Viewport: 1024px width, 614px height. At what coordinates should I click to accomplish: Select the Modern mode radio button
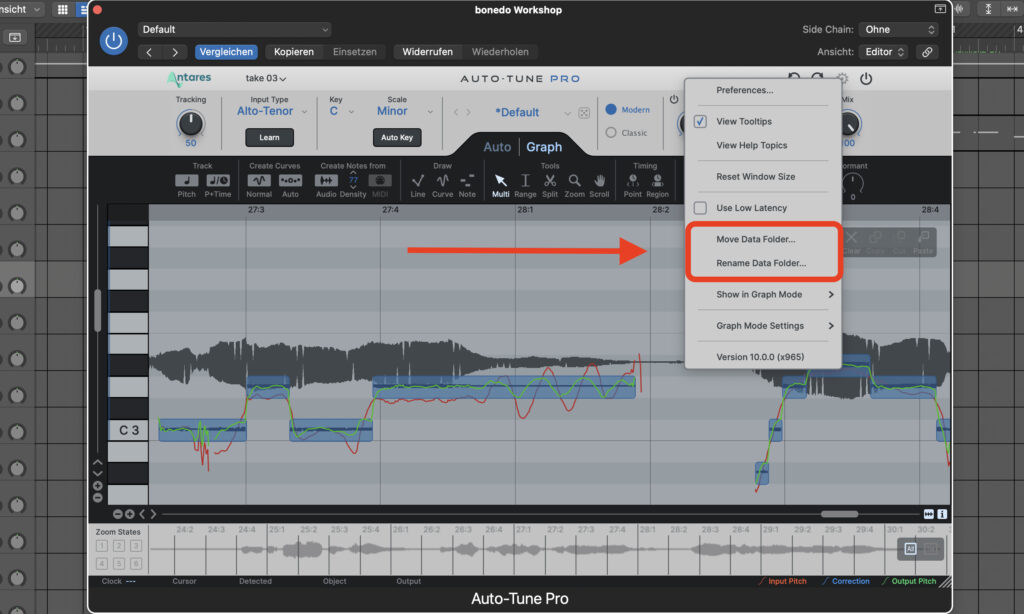click(611, 110)
